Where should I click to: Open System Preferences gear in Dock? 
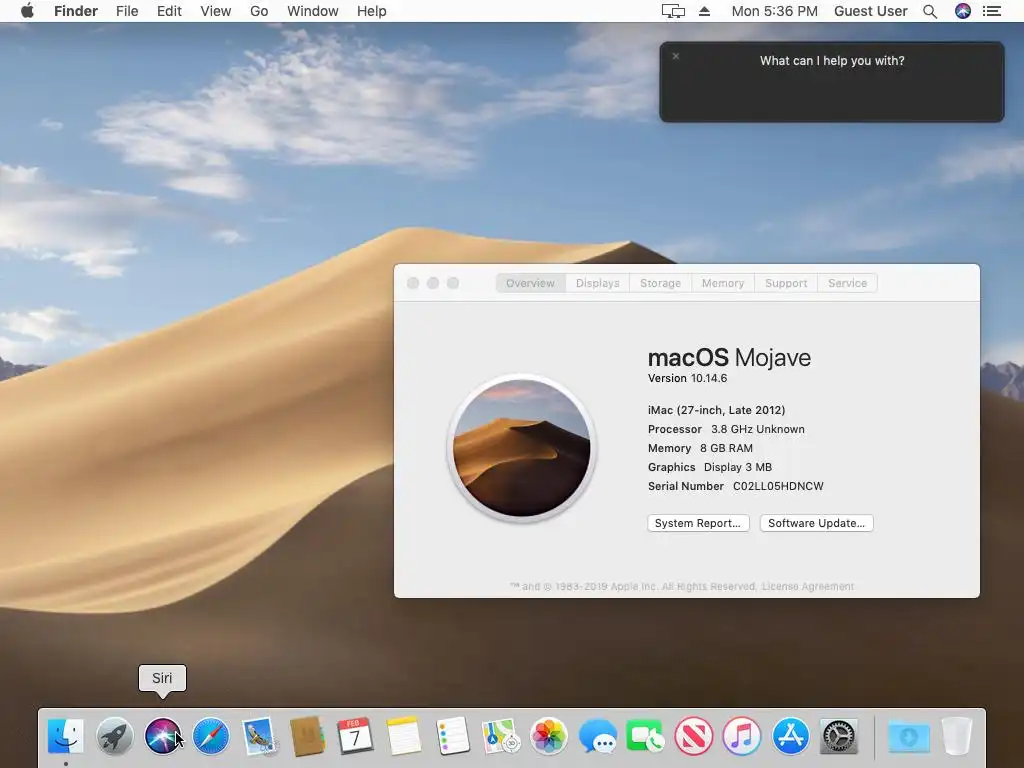(x=839, y=736)
